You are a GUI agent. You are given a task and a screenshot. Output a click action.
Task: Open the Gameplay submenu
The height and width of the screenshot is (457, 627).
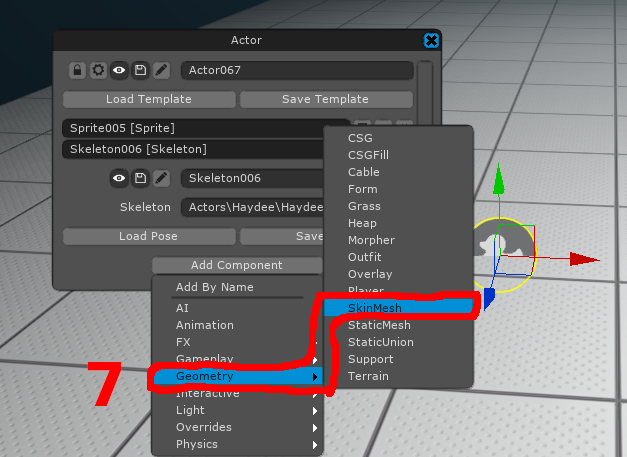click(x=237, y=359)
